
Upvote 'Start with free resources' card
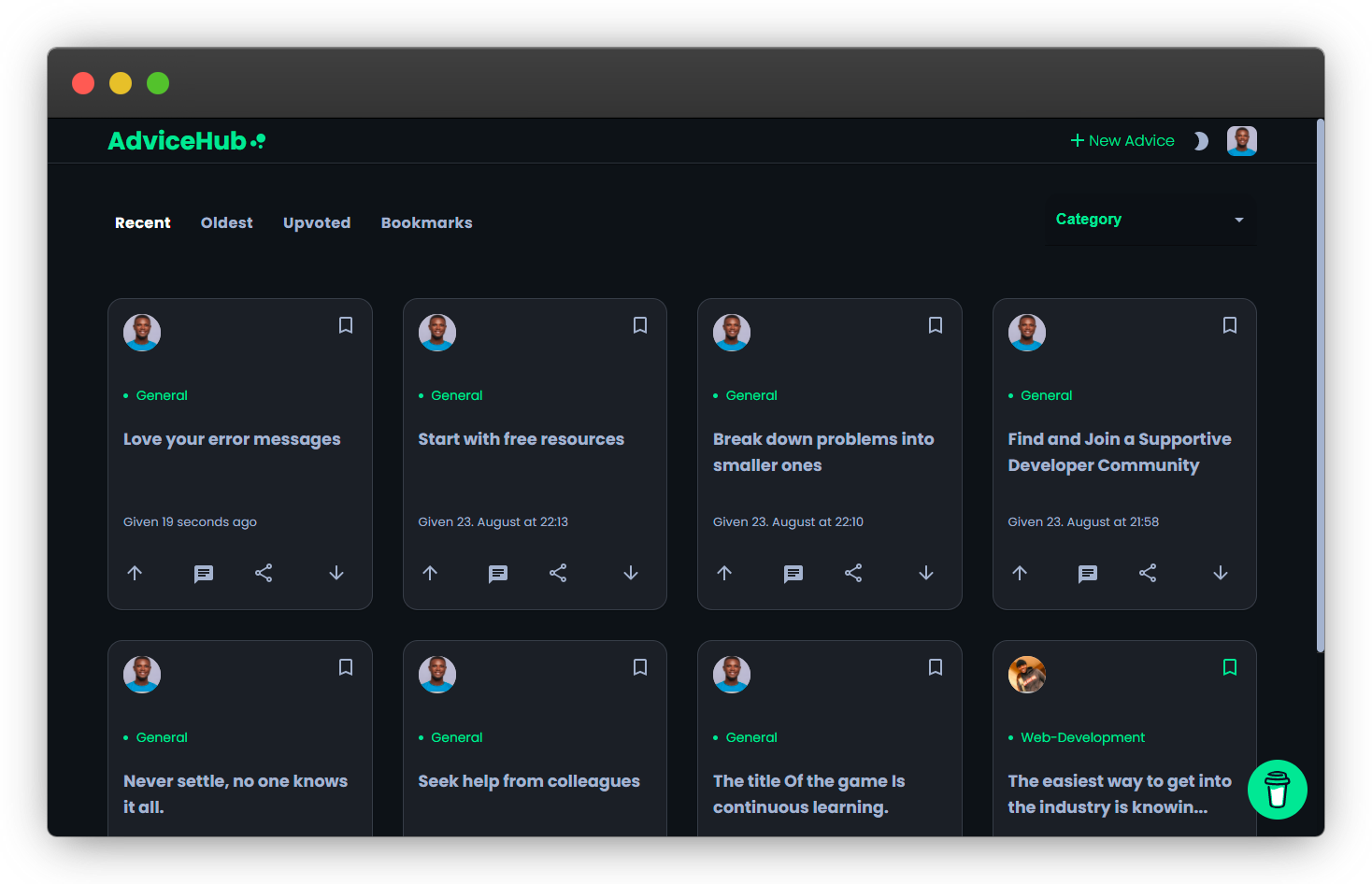430,573
